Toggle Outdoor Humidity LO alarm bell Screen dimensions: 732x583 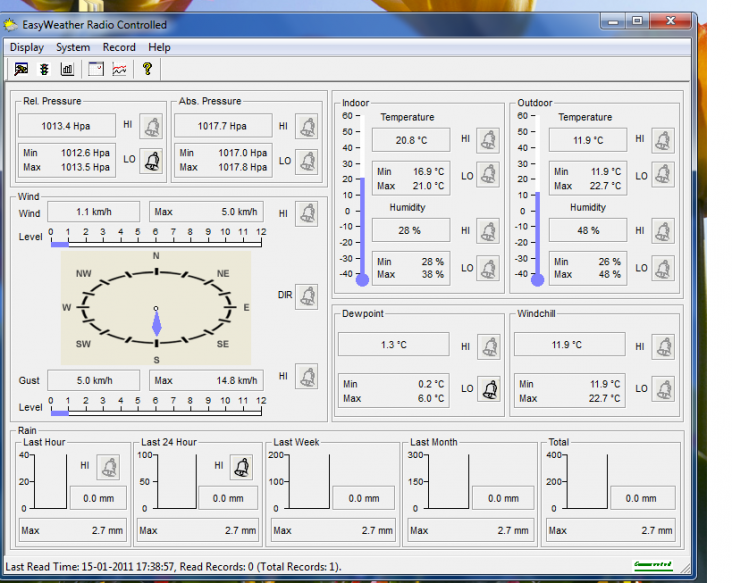pos(663,268)
